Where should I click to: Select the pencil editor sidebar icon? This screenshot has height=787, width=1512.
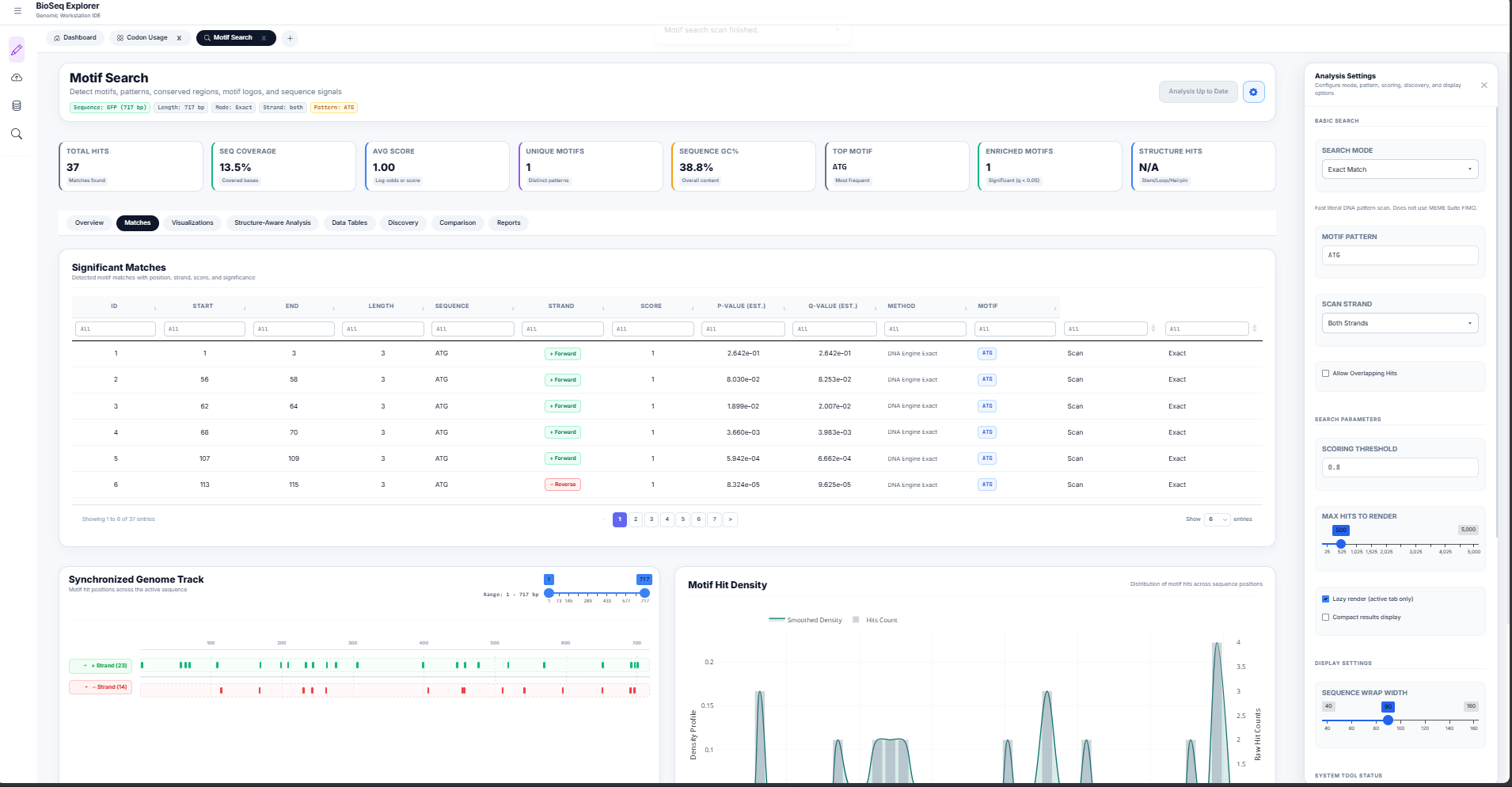17,50
